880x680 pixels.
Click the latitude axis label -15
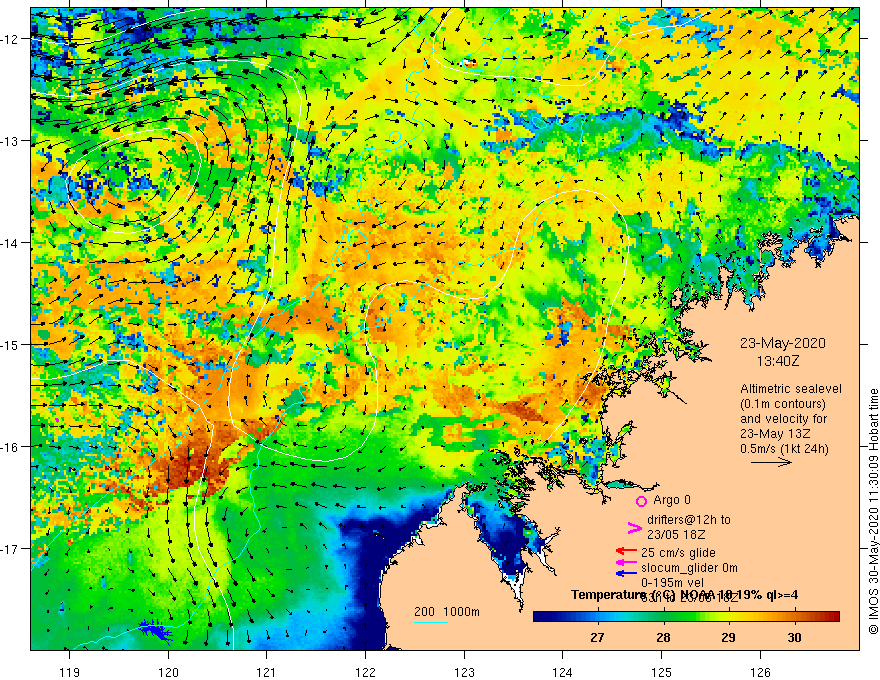coord(10,344)
